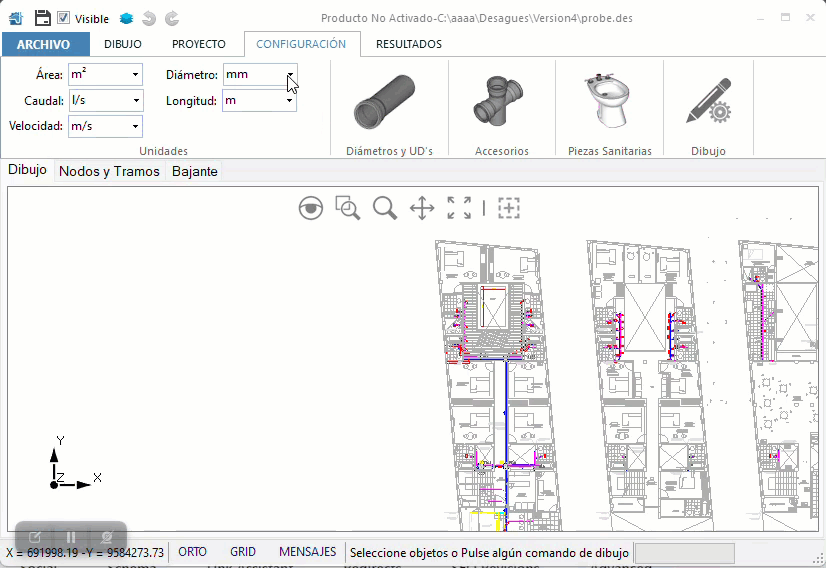The image size is (826, 568).
Task: Click the command input box in status bar
Action: pyautogui.click(x=685, y=553)
